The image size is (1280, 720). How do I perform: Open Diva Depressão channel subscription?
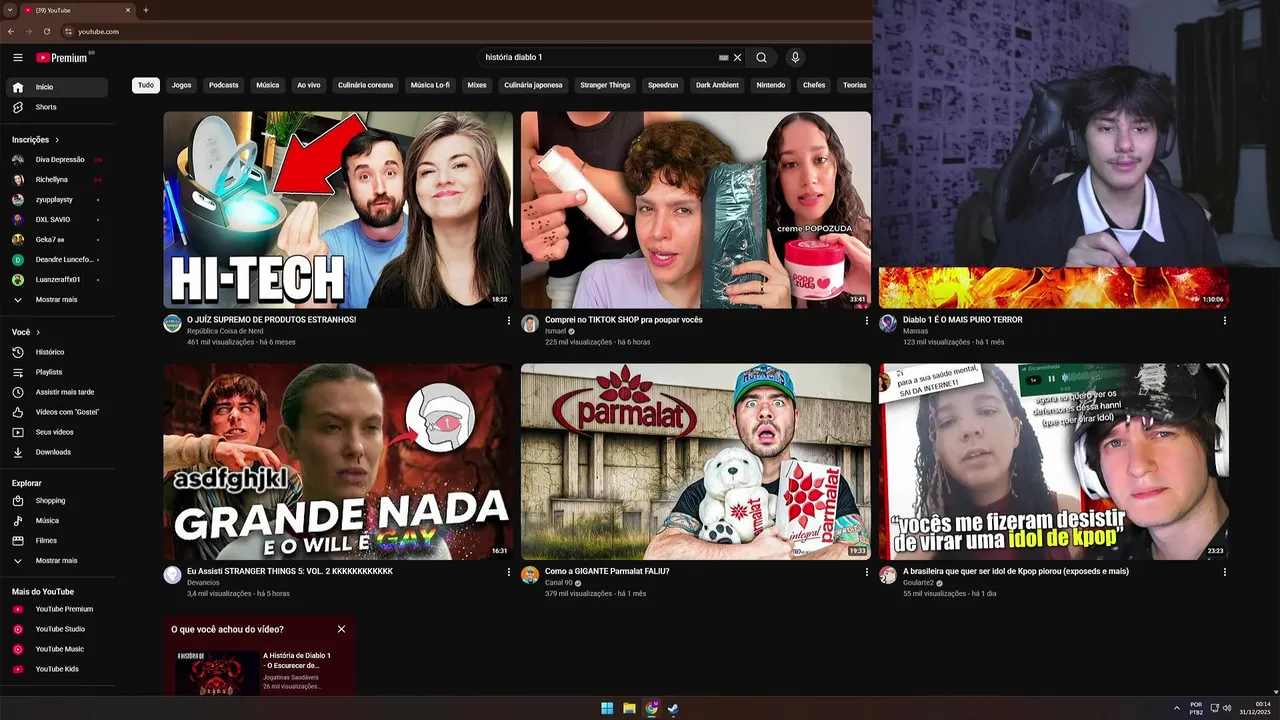[x=56, y=159]
